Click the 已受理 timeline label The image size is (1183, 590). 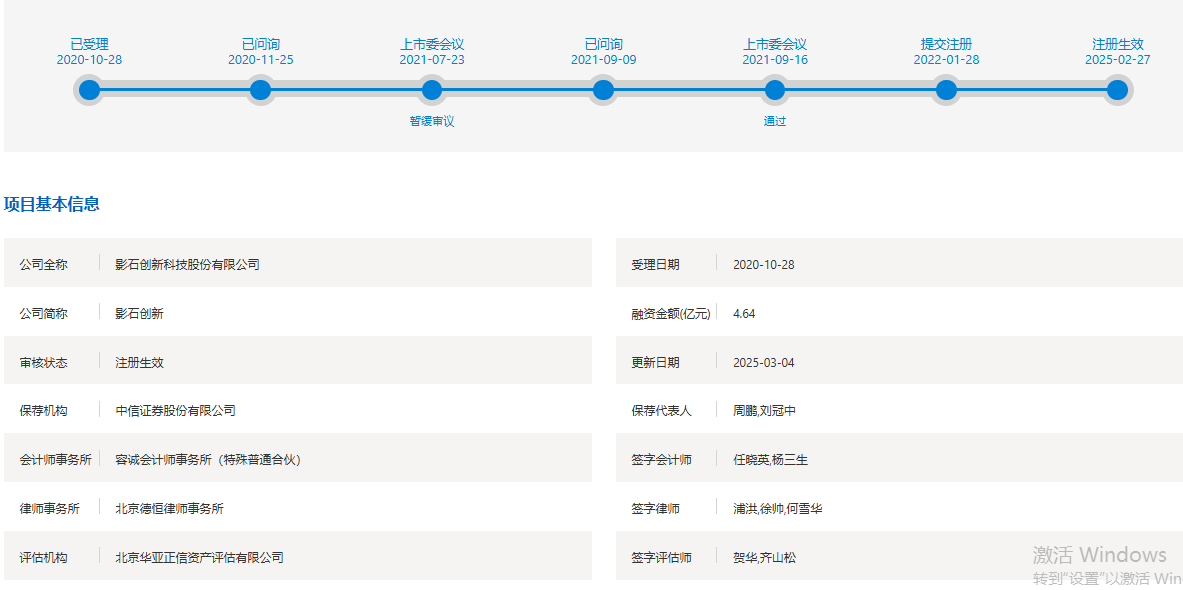tap(89, 45)
